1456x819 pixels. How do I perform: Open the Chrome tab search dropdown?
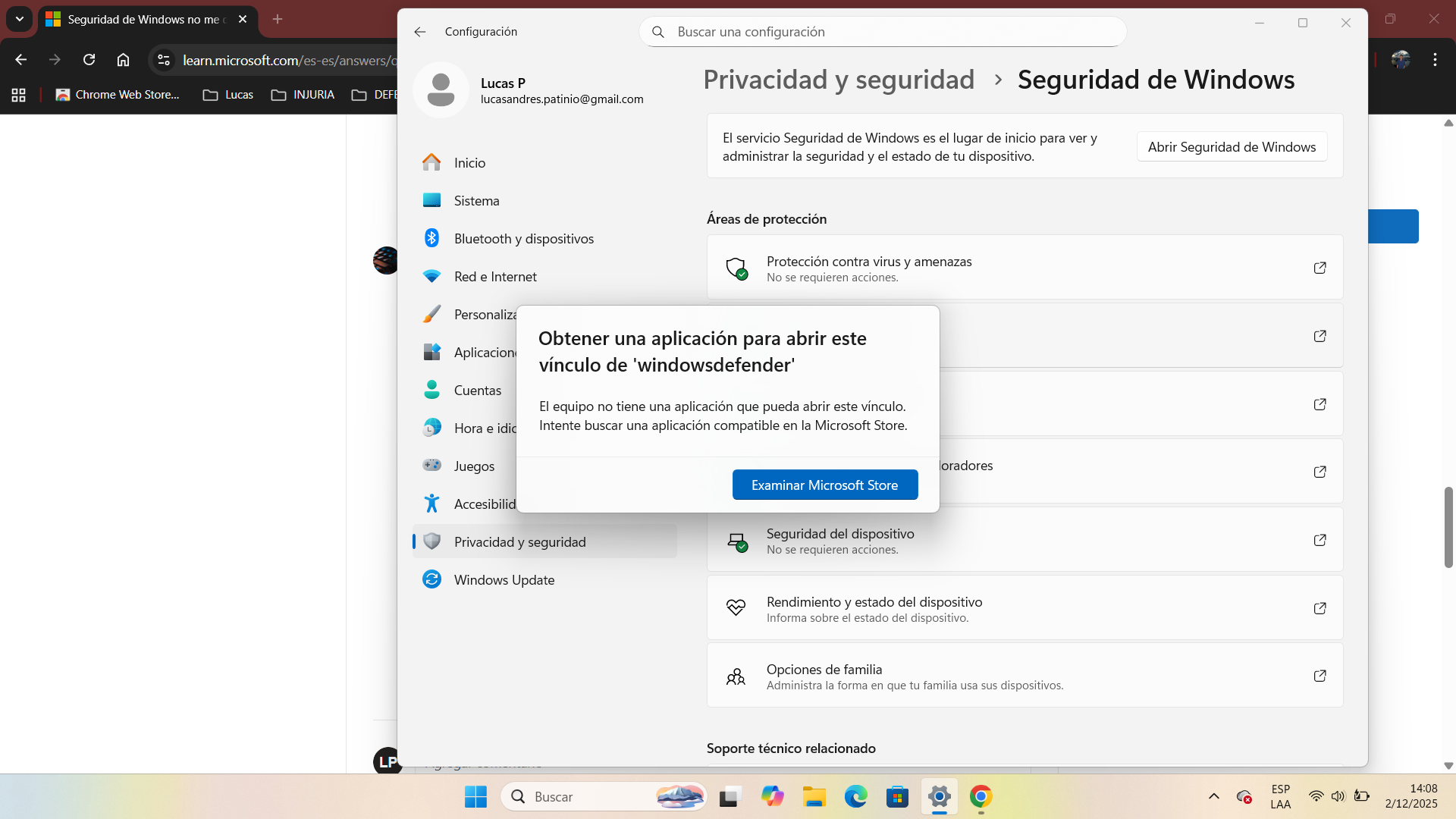point(19,20)
